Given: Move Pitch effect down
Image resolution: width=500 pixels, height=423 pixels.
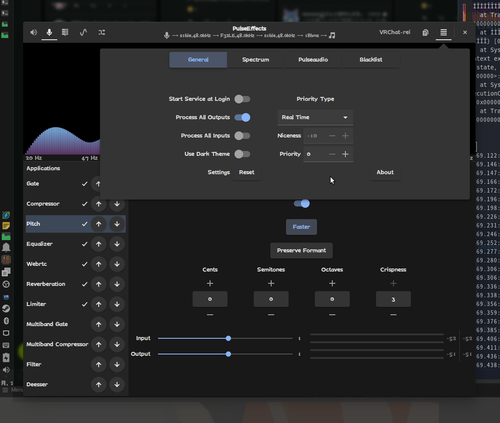Looking at the screenshot, I should point(117,224).
